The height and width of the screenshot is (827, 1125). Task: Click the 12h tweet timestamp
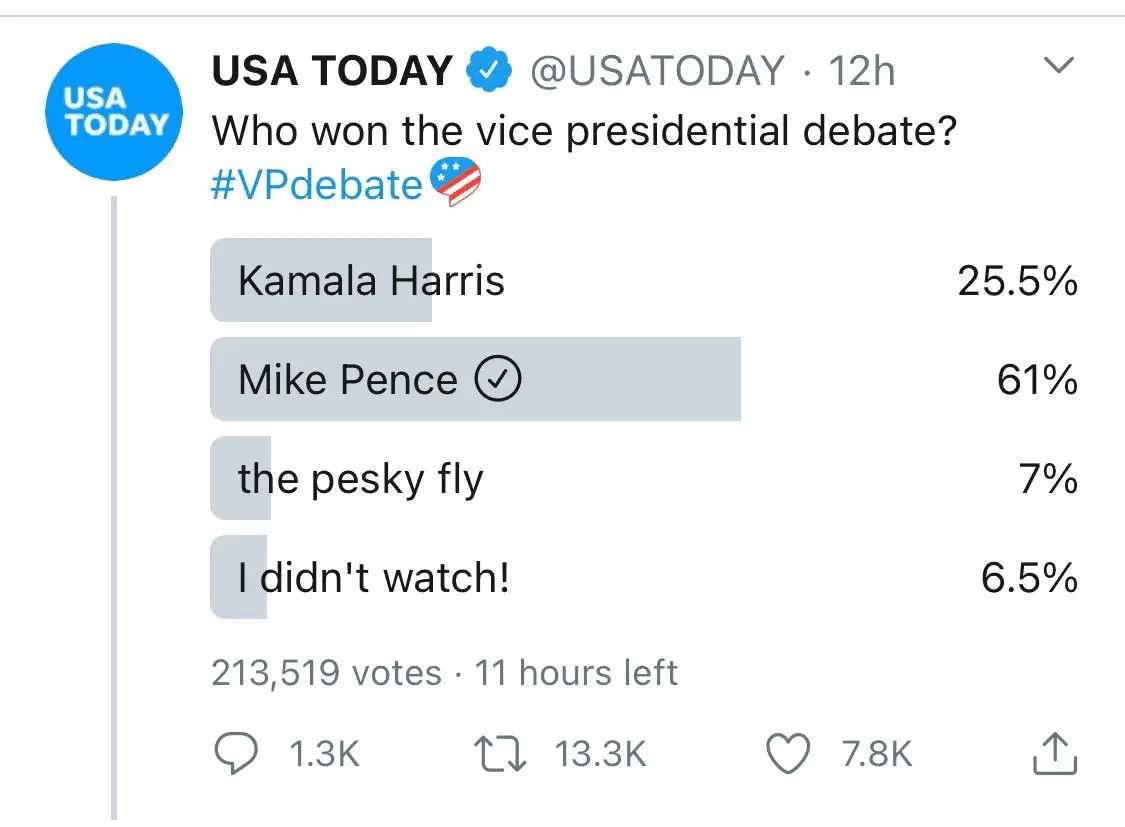click(862, 71)
